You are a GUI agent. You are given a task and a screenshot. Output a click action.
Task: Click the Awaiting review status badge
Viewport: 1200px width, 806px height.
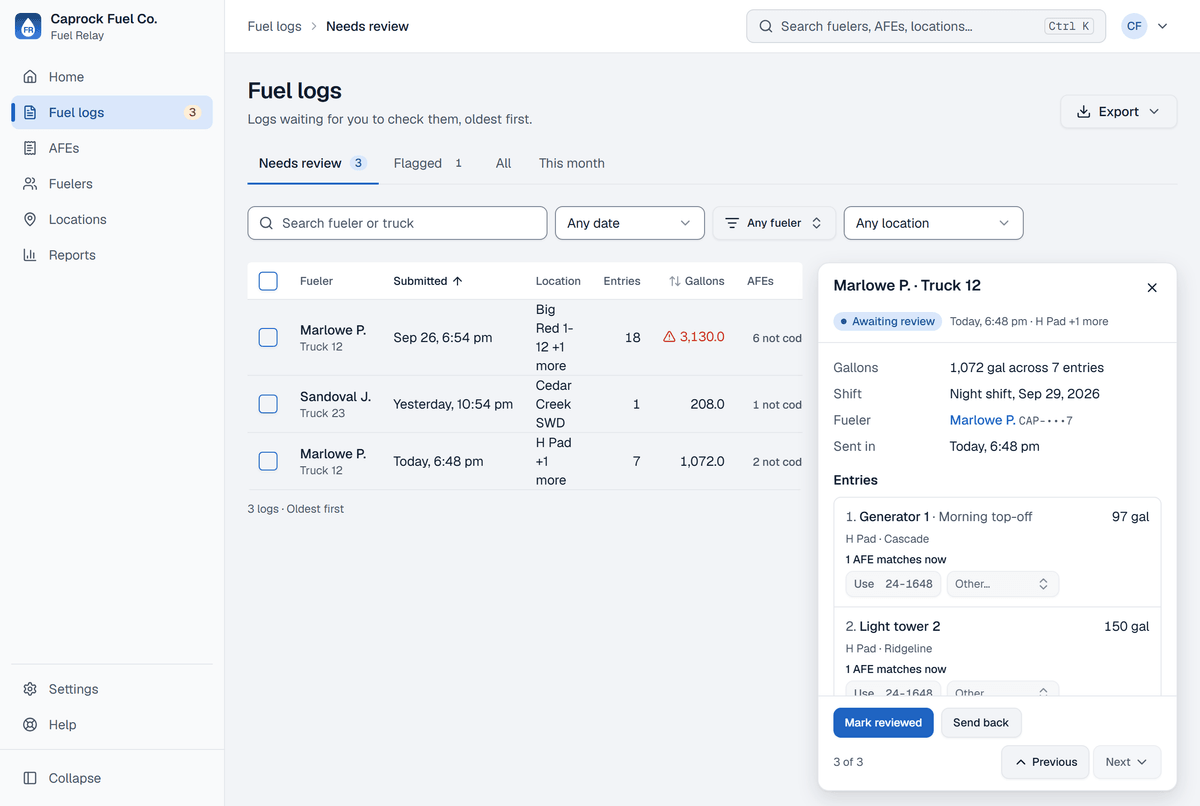coord(888,322)
